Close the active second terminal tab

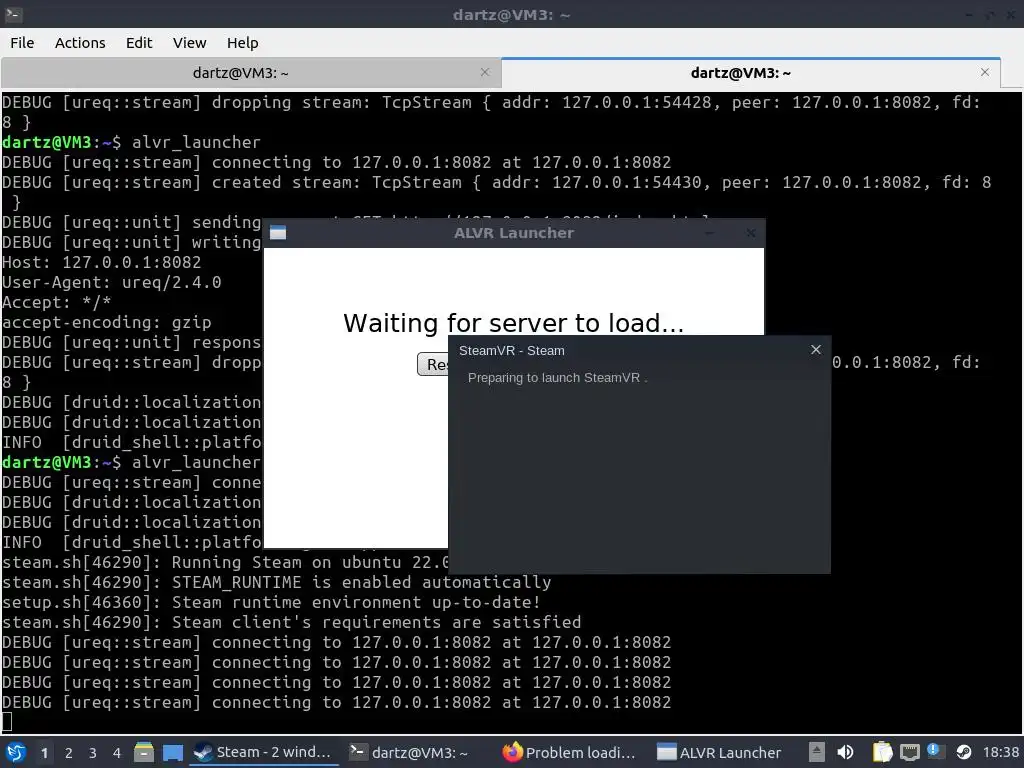tap(985, 72)
